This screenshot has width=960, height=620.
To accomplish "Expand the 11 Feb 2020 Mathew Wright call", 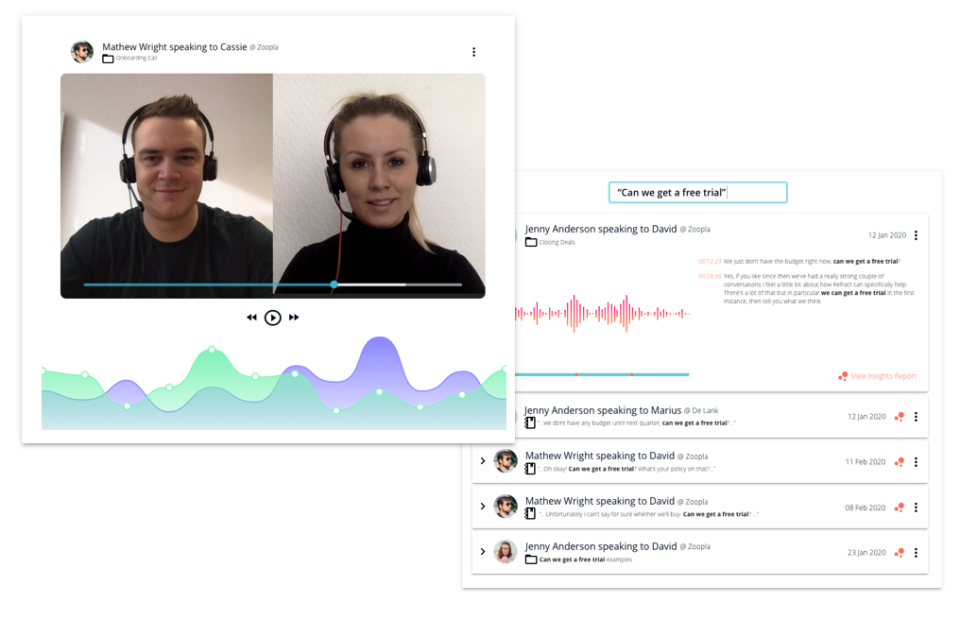I will 482,461.
